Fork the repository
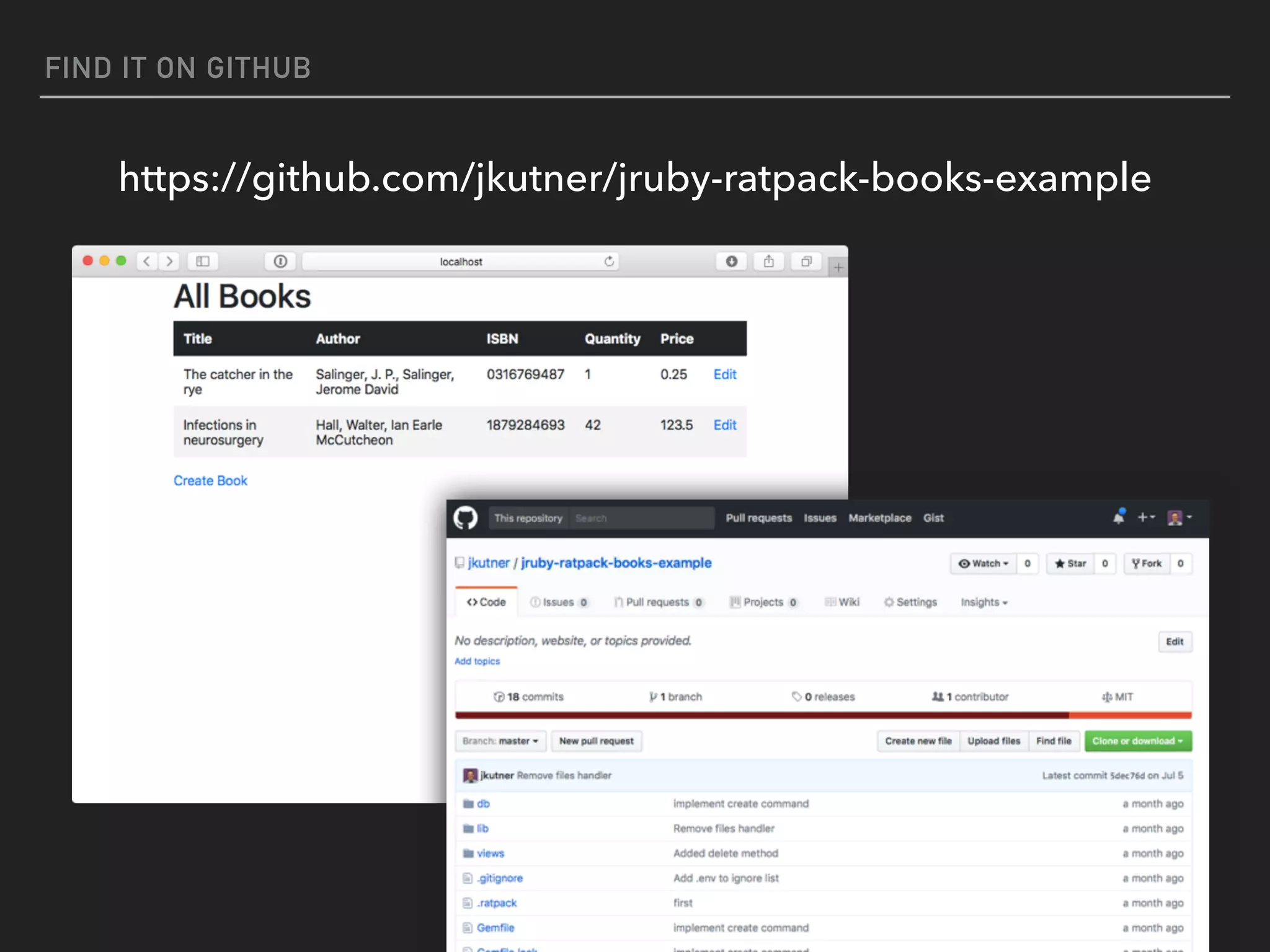The width and height of the screenshot is (1270, 952). (1147, 563)
